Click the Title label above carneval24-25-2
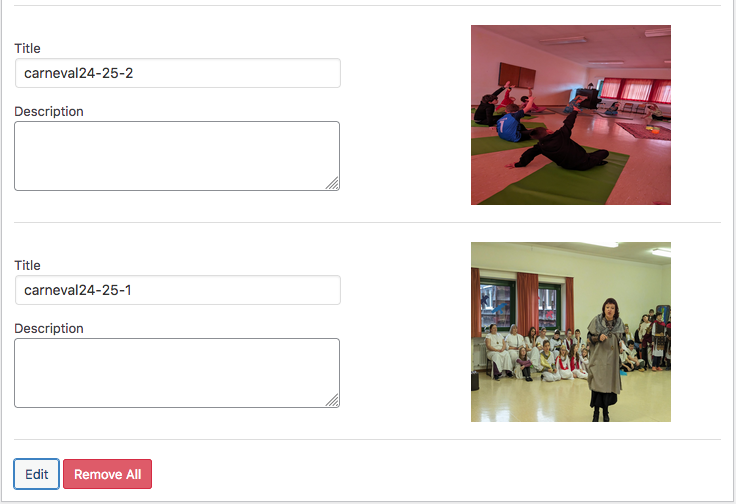Viewport: 736px width, 504px height. pos(27,48)
